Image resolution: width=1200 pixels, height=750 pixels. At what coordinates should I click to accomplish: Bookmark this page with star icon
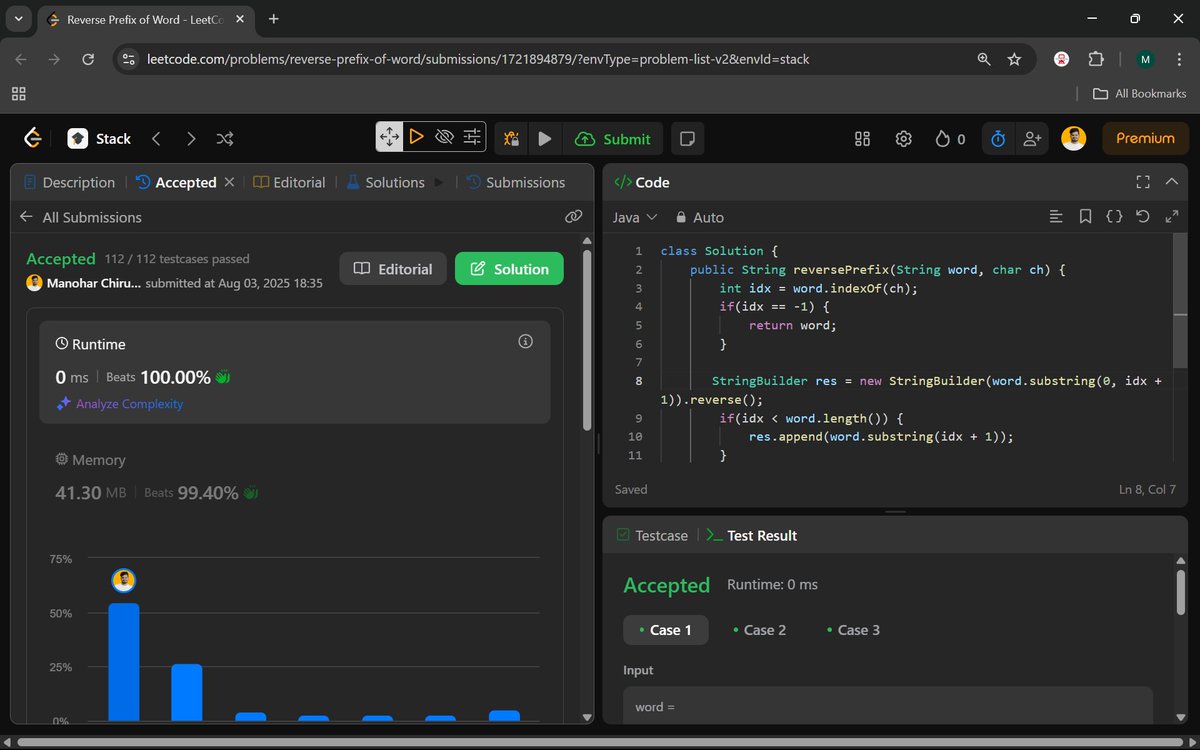[x=1014, y=59]
